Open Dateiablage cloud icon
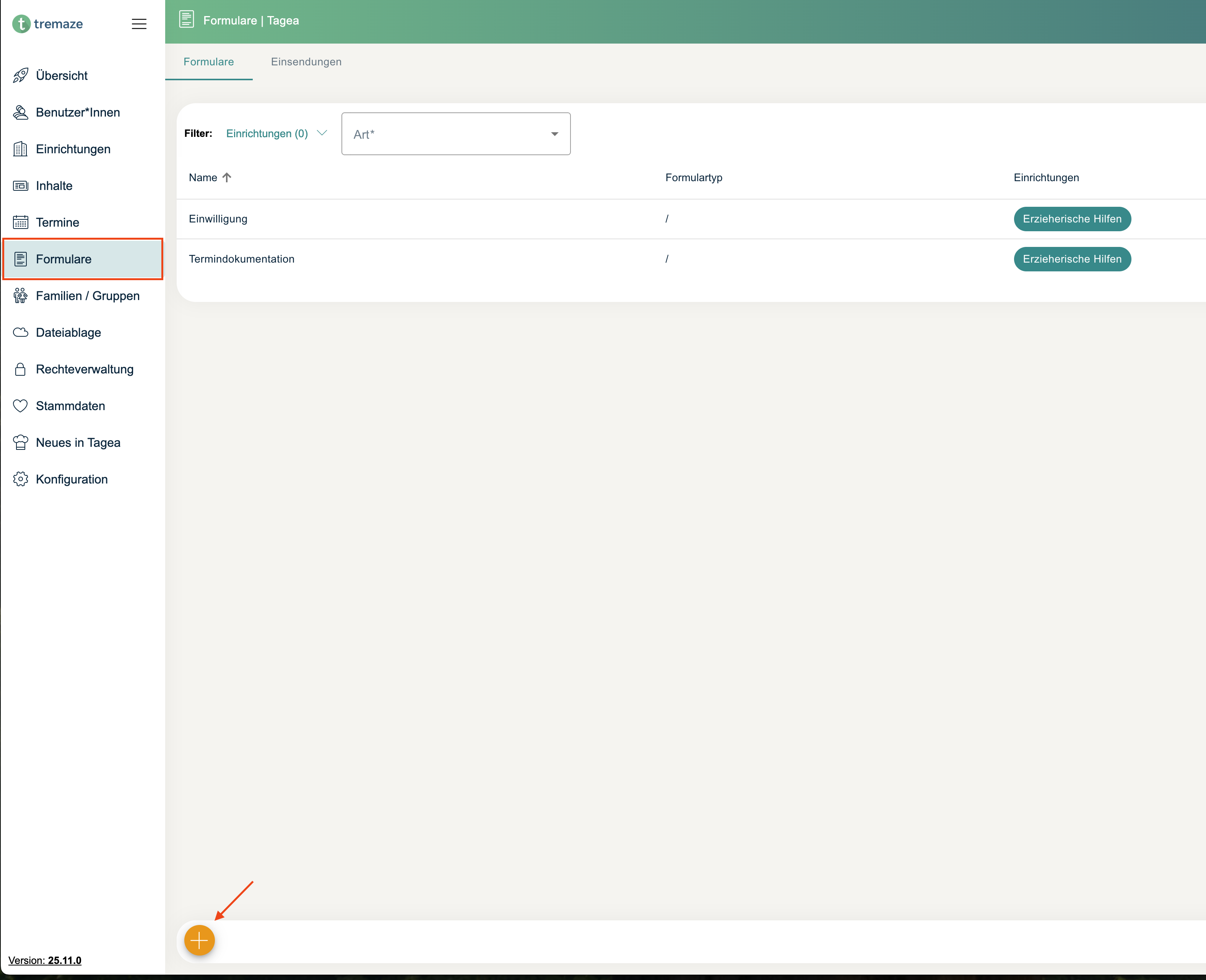This screenshot has width=1206, height=980. coord(20,333)
